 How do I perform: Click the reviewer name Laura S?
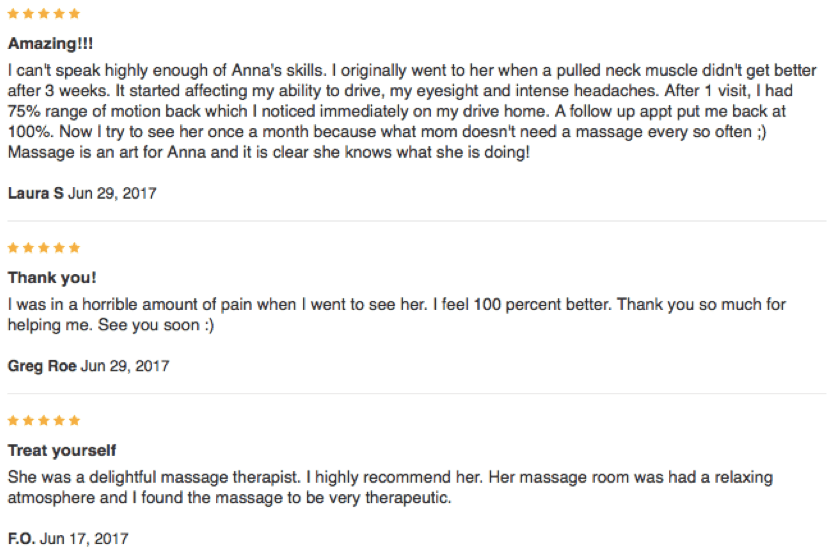pyautogui.click(x=35, y=192)
